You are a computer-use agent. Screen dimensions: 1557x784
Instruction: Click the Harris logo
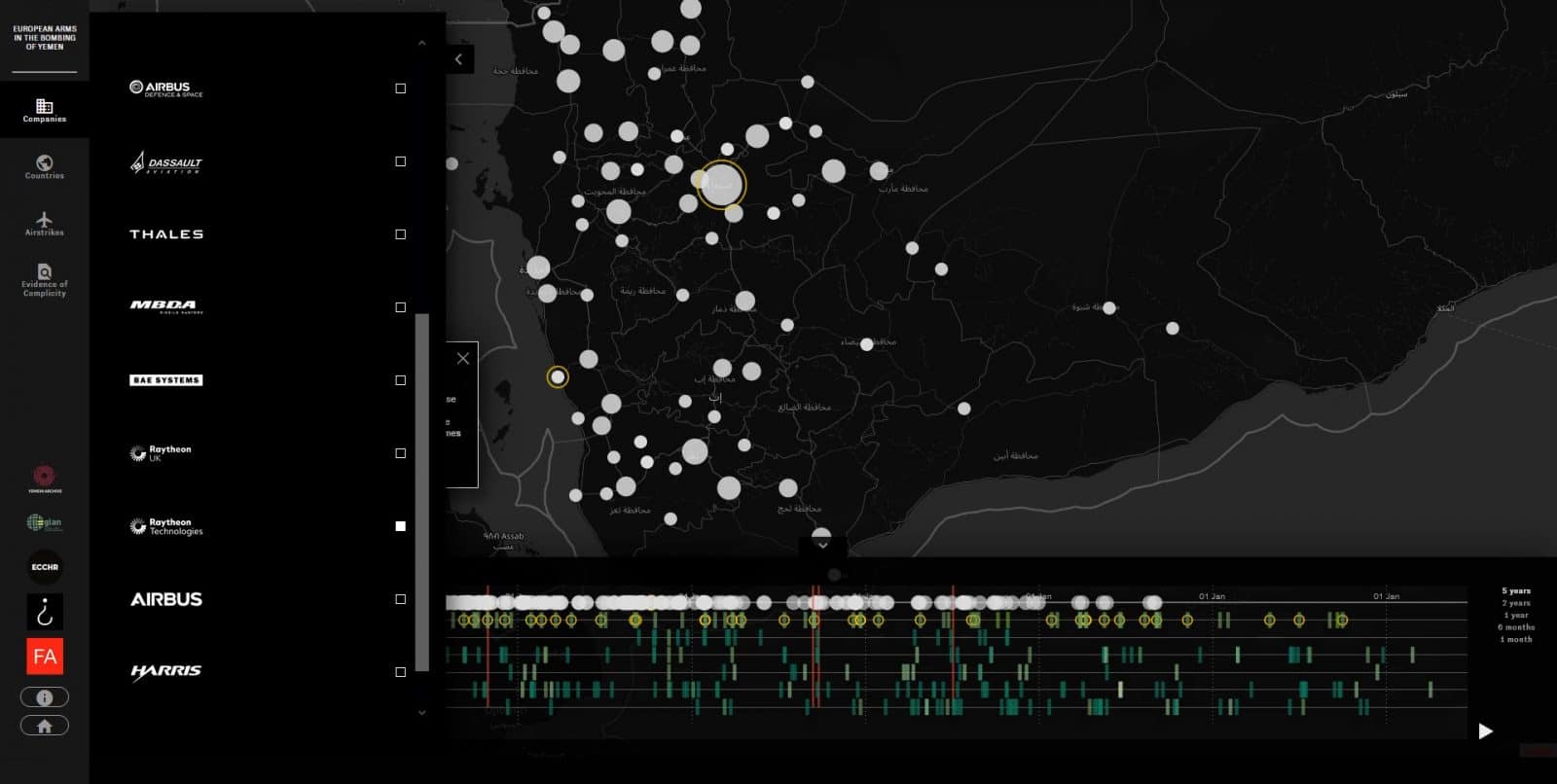[166, 671]
